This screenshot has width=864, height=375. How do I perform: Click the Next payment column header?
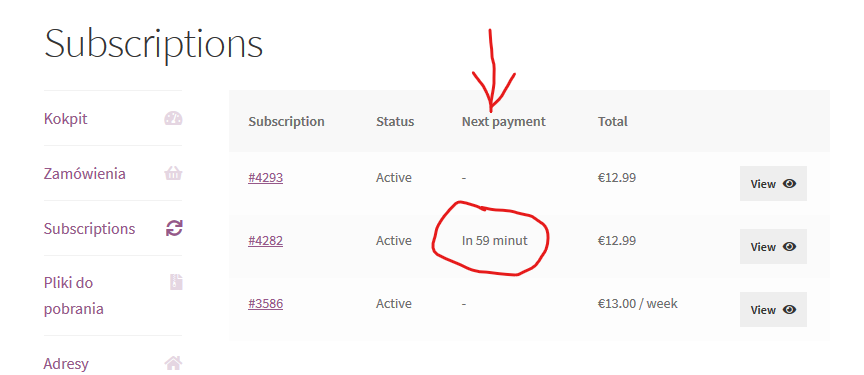coord(504,122)
